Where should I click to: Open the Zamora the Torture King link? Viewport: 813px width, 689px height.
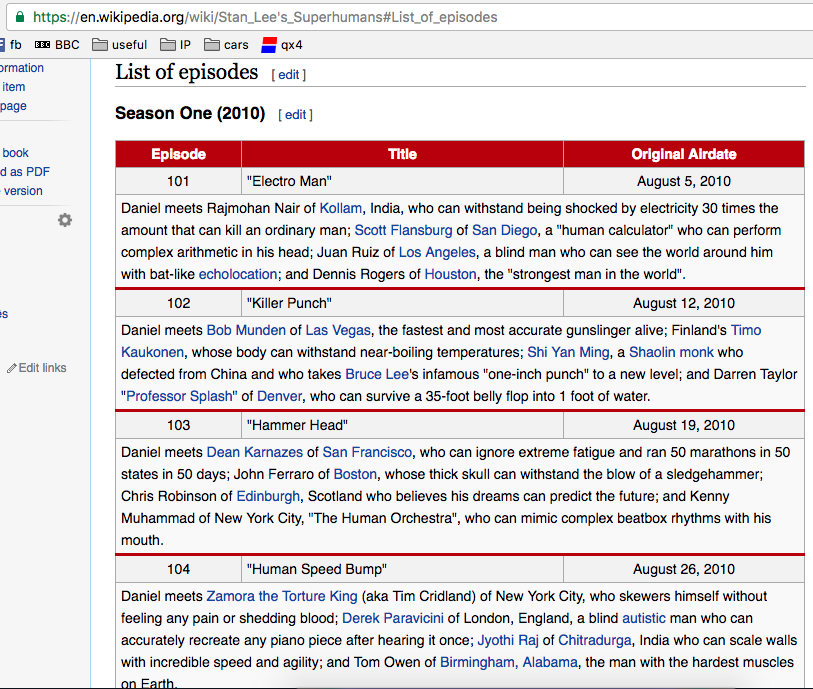click(281, 596)
